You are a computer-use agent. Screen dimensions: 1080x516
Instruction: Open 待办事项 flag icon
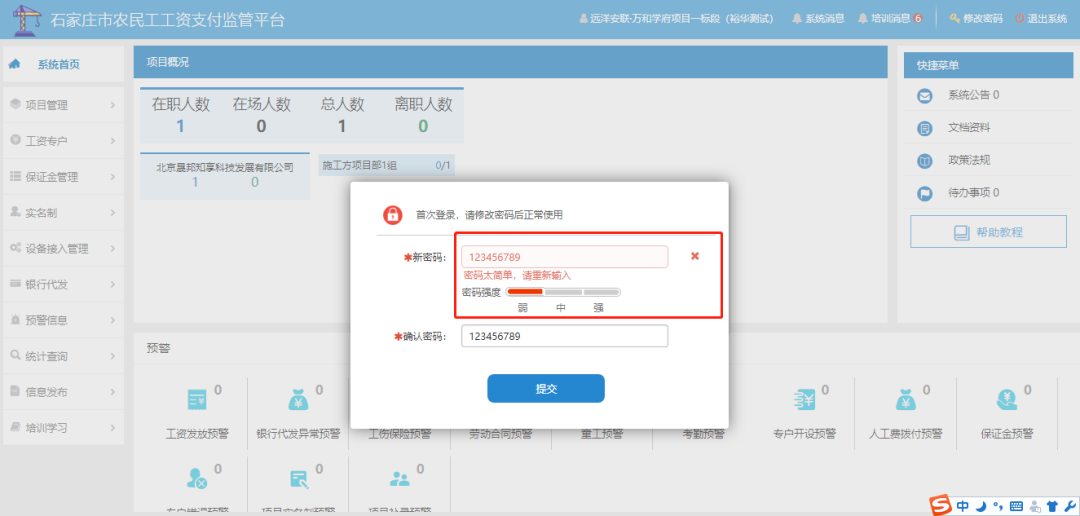click(924, 194)
